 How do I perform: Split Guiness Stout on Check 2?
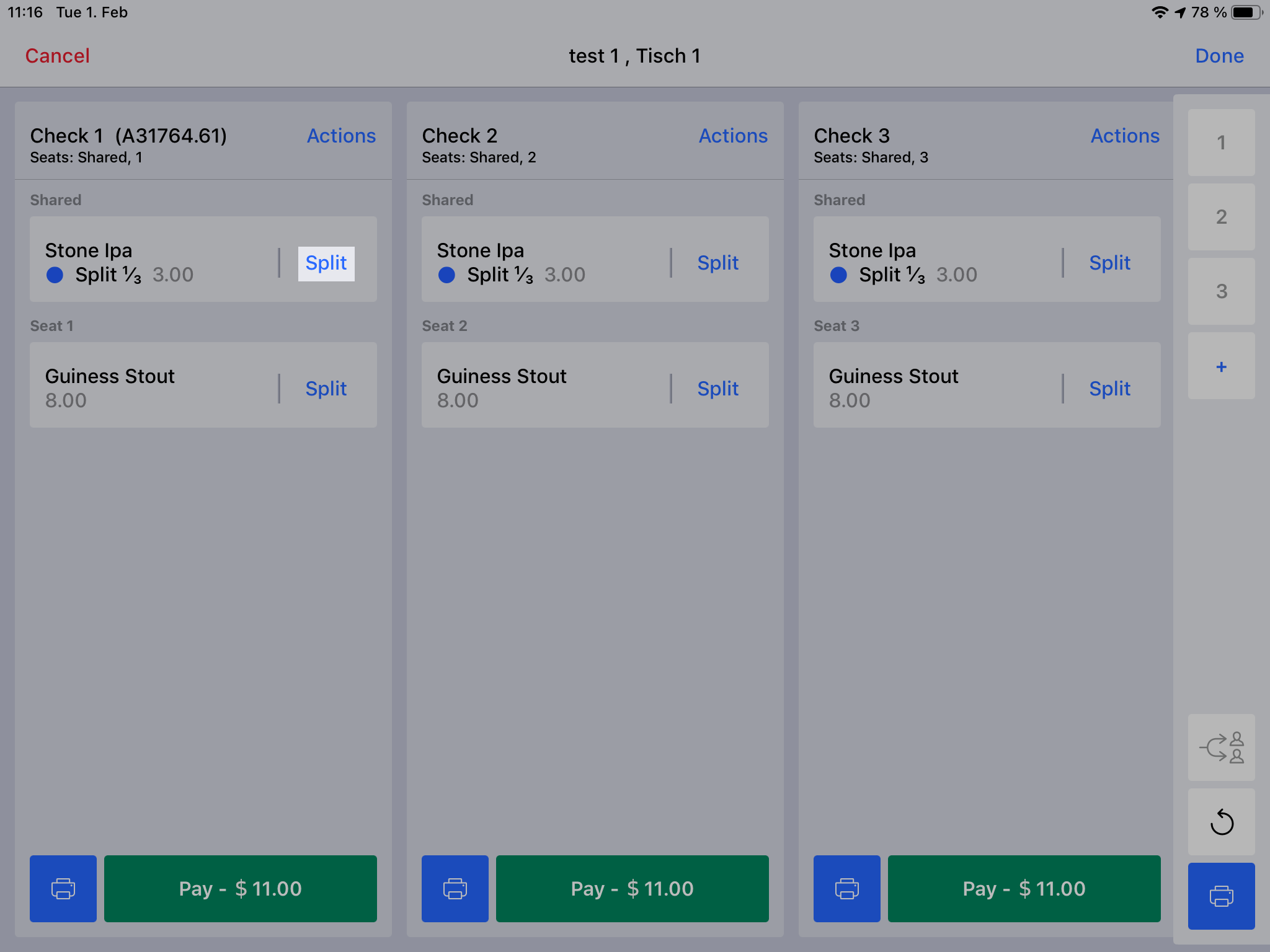click(718, 389)
